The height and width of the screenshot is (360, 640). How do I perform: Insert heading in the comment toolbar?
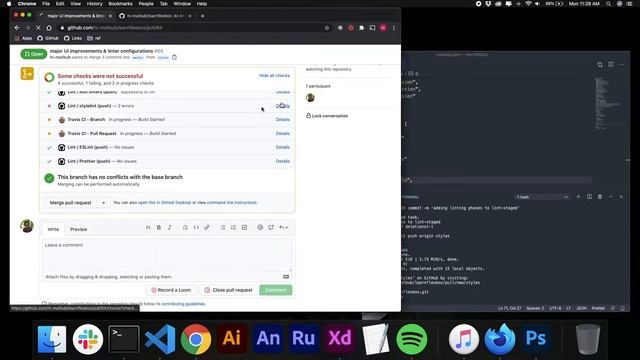[148, 227]
